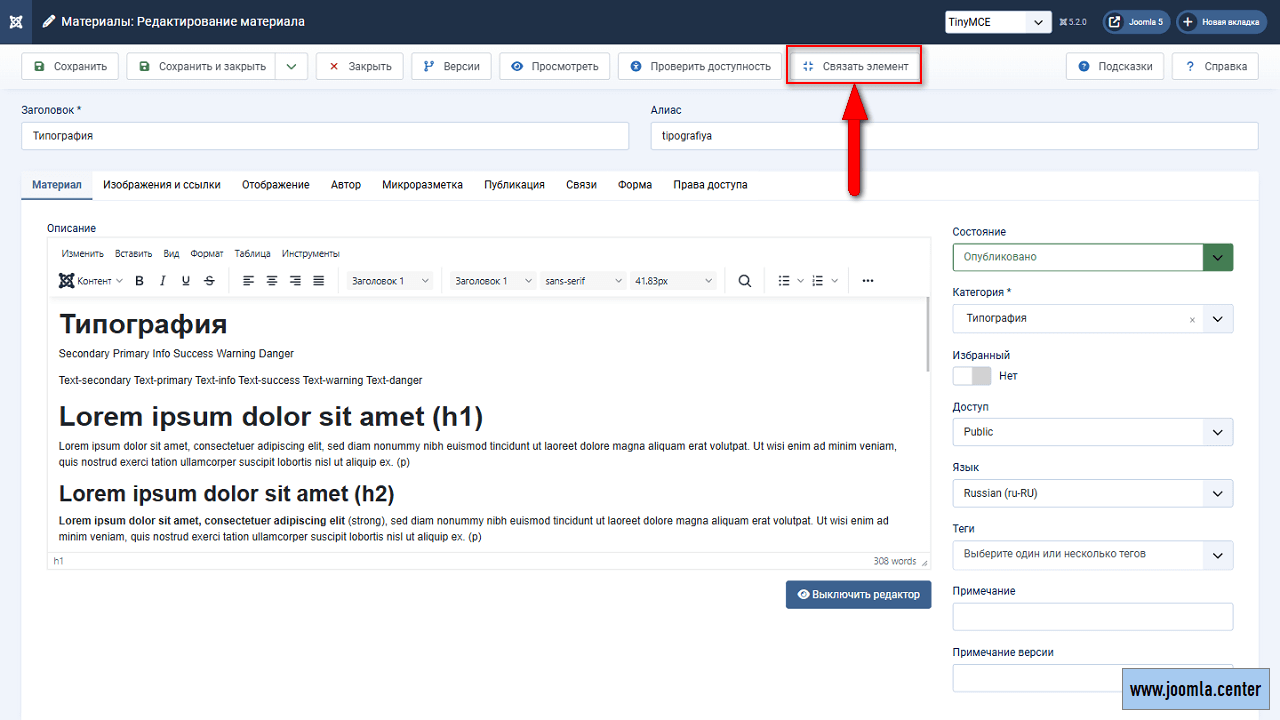This screenshot has height=720, width=1280.
Task: Click the Bold formatting icon
Action: (x=140, y=281)
